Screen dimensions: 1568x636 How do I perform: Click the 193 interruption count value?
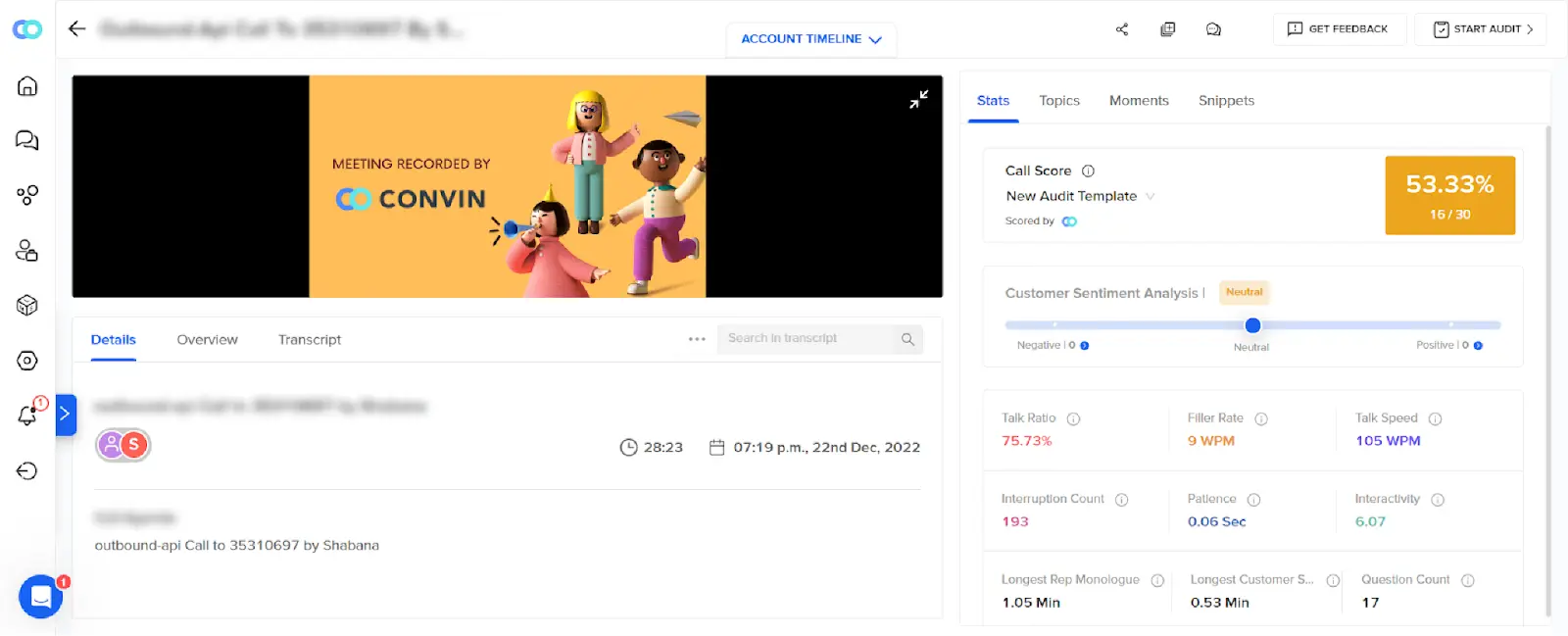point(1015,521)
